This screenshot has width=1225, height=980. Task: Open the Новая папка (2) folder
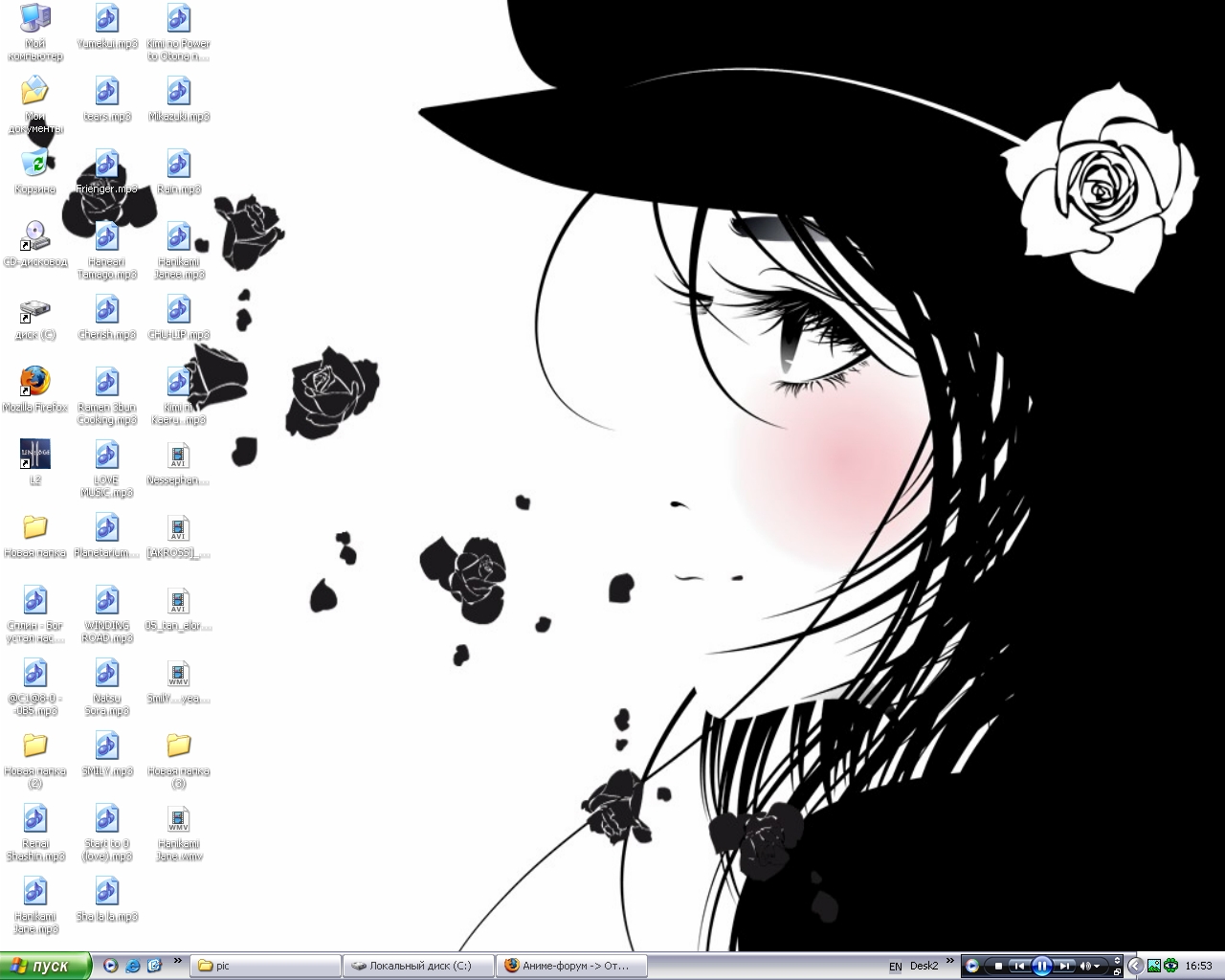tap(35, 760)
